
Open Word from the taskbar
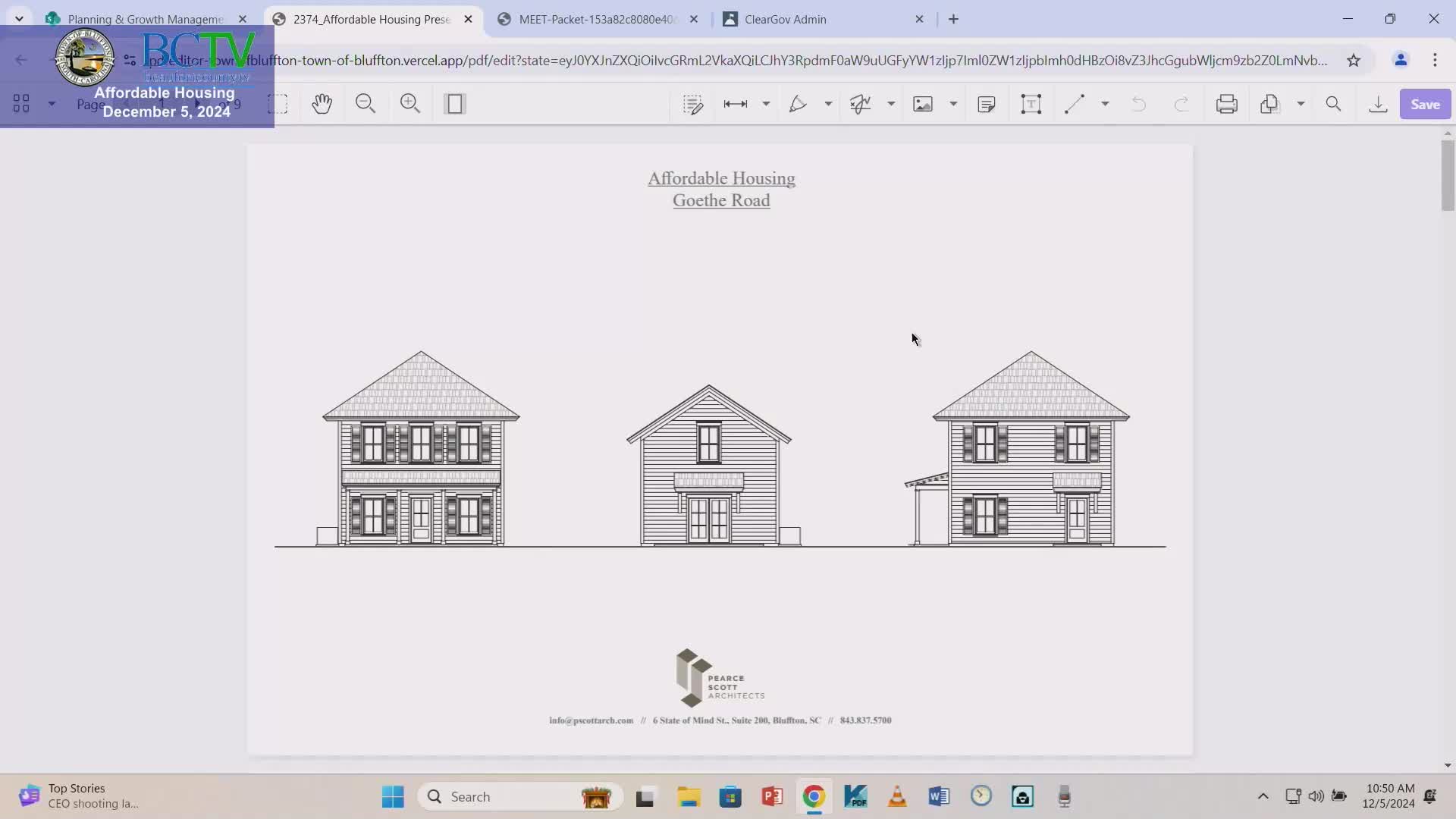point(939,796)
